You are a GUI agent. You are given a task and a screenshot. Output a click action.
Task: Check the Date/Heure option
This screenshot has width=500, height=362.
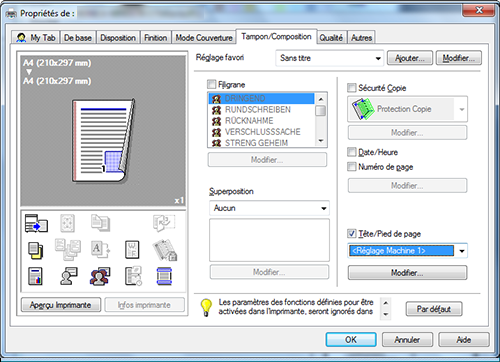click(x=351, y=152)
